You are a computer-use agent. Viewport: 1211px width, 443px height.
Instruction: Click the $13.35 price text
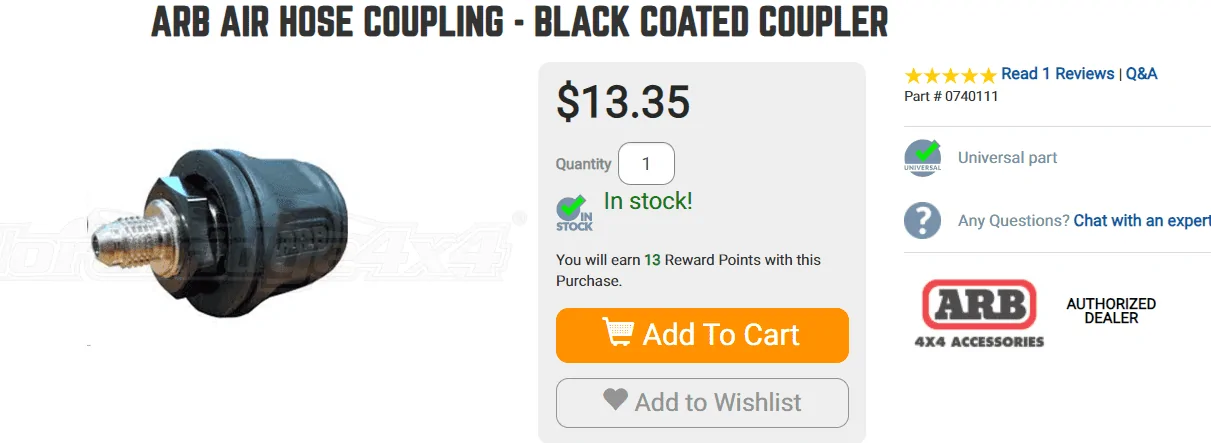(x=623, y=101)
